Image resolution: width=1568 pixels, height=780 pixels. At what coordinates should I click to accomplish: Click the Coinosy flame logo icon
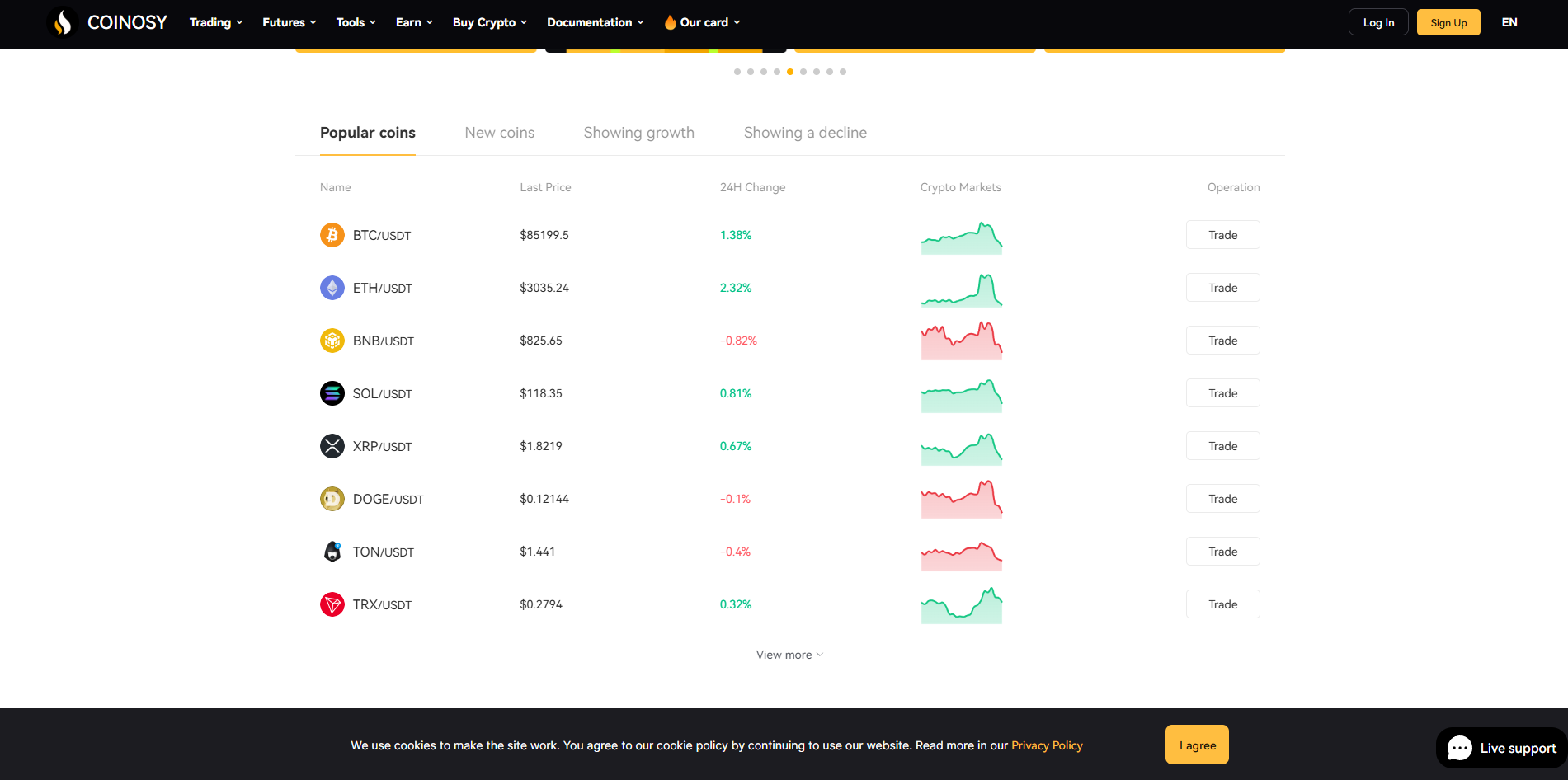[63, 22]
